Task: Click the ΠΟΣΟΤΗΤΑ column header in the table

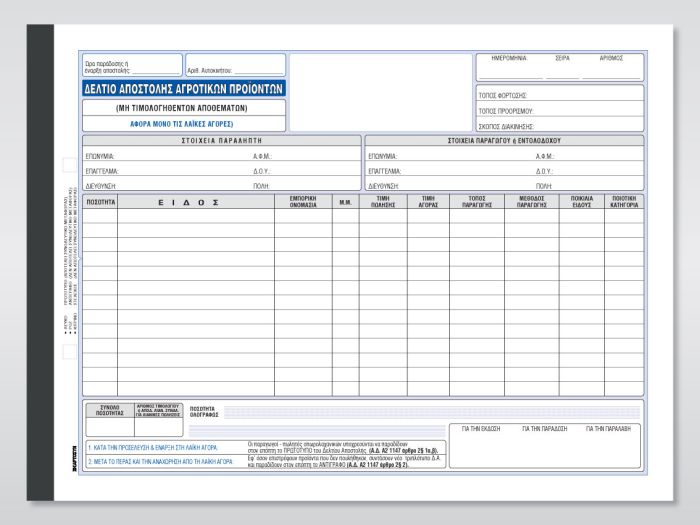Action: [100, 201]
